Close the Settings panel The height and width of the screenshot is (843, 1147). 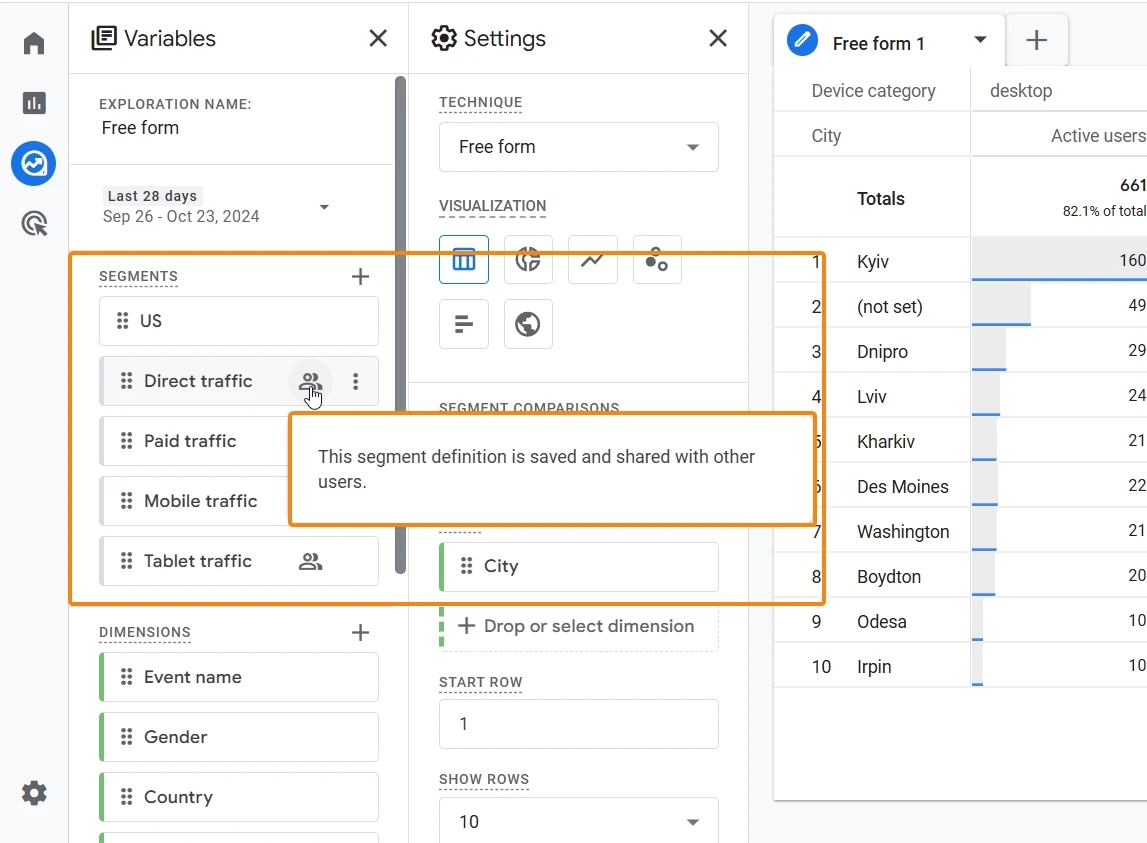(718, 38)
